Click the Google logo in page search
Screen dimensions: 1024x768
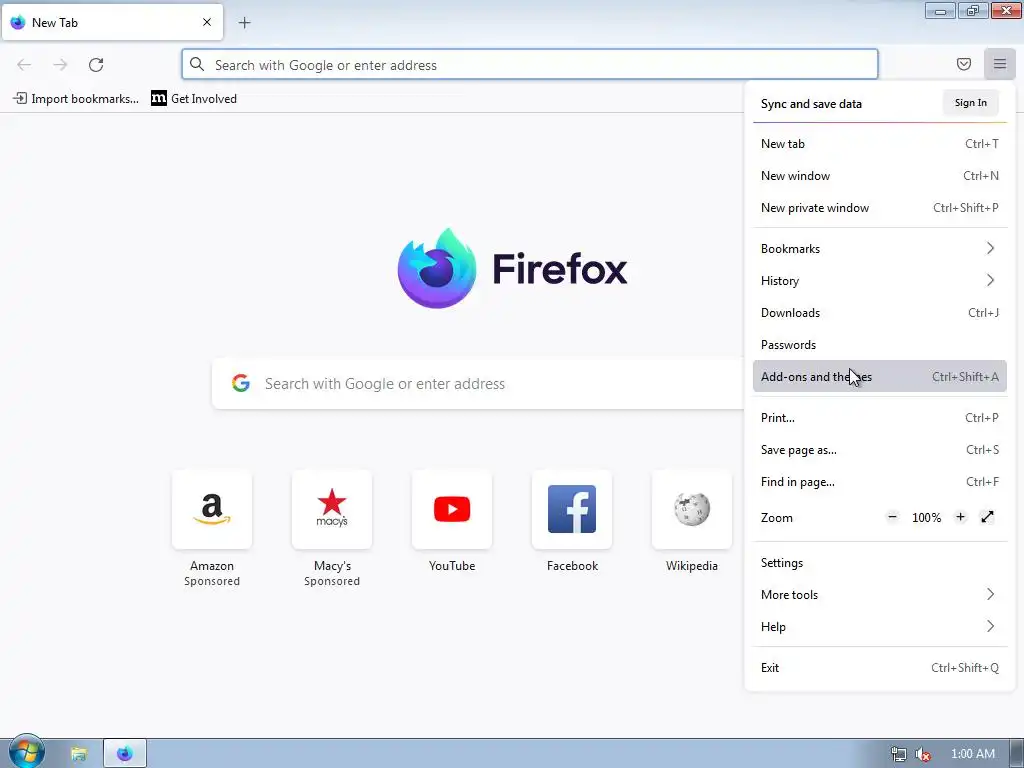point(241,383)
